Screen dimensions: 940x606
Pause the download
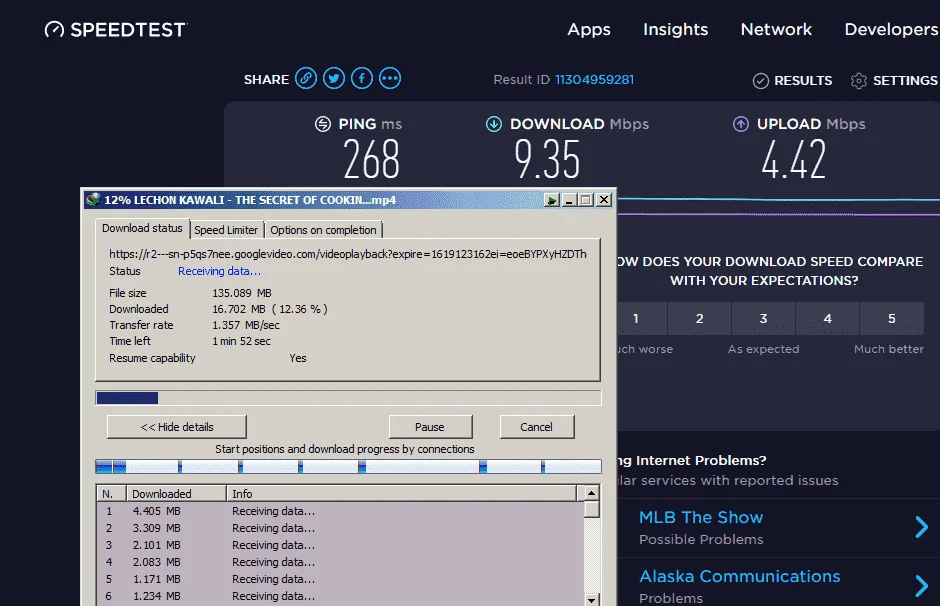(430, 427)
